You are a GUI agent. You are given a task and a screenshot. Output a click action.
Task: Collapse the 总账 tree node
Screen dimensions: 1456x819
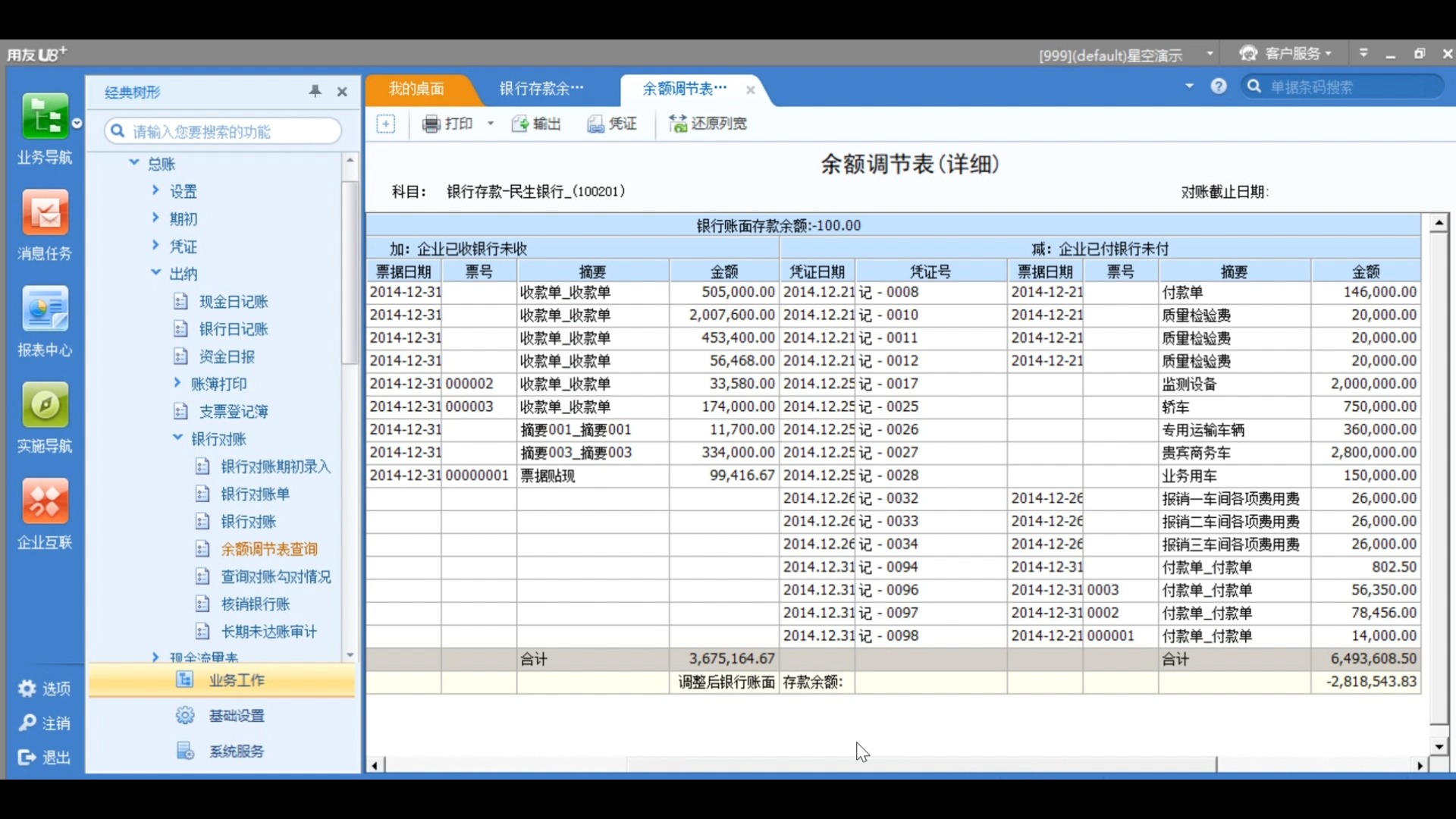click(134, 163)
